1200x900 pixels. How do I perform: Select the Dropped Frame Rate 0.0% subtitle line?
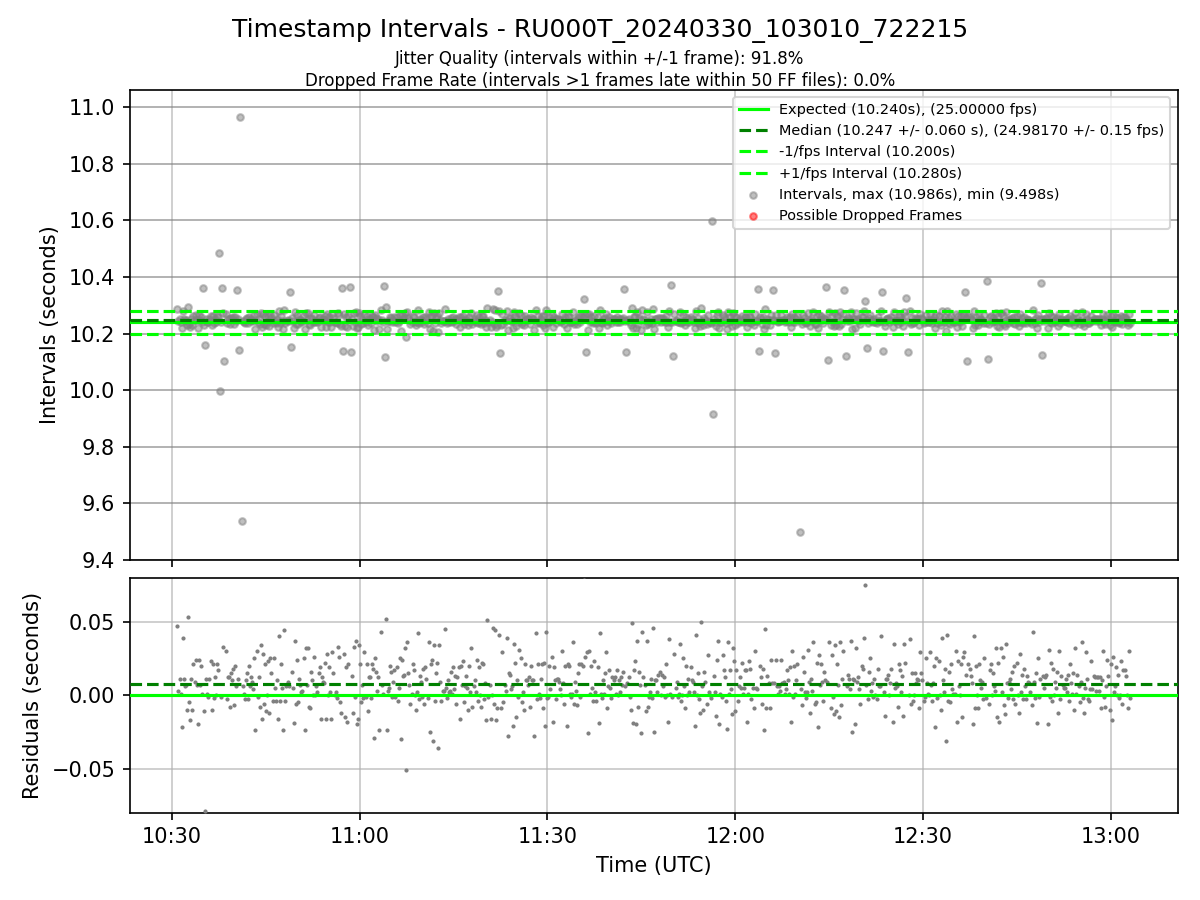point(600,80)
